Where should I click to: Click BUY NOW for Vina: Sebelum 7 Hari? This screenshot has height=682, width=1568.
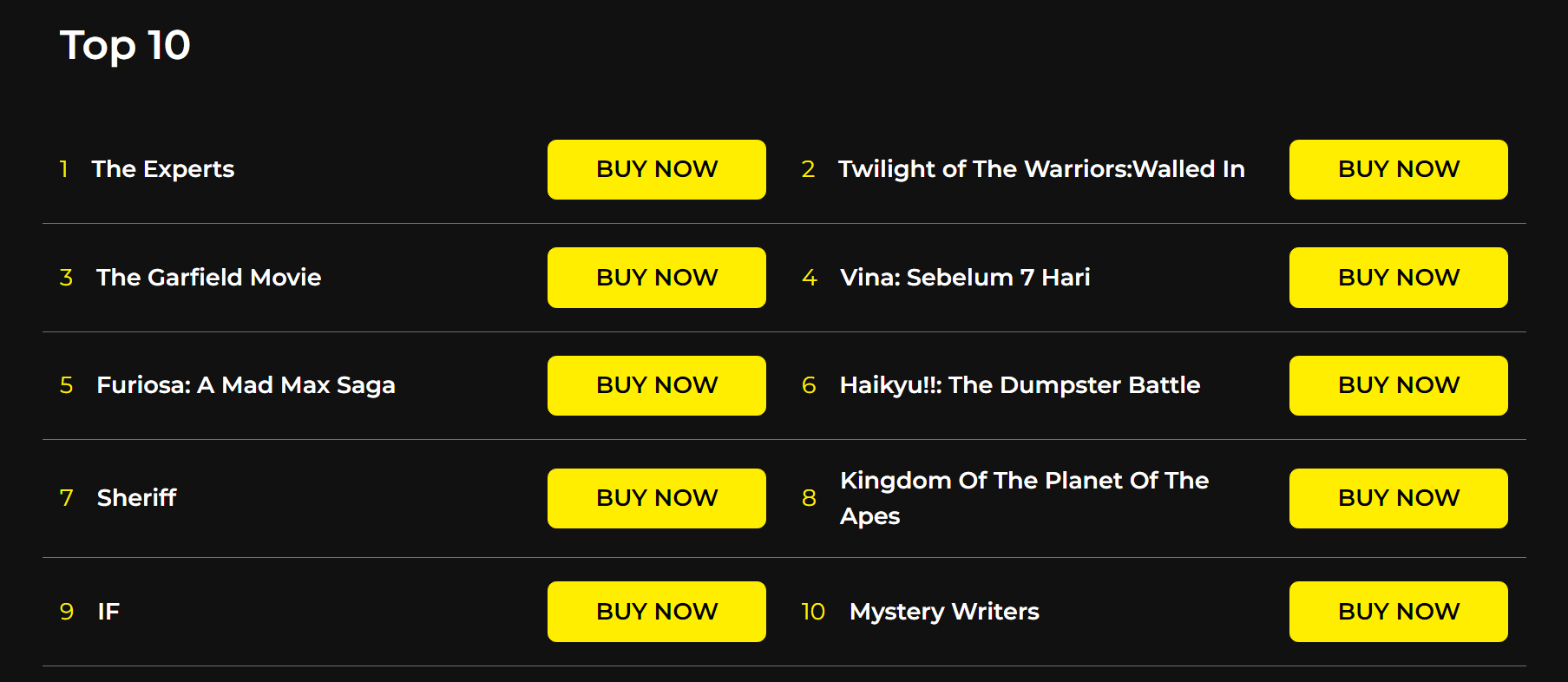(x=1398, y=278)
